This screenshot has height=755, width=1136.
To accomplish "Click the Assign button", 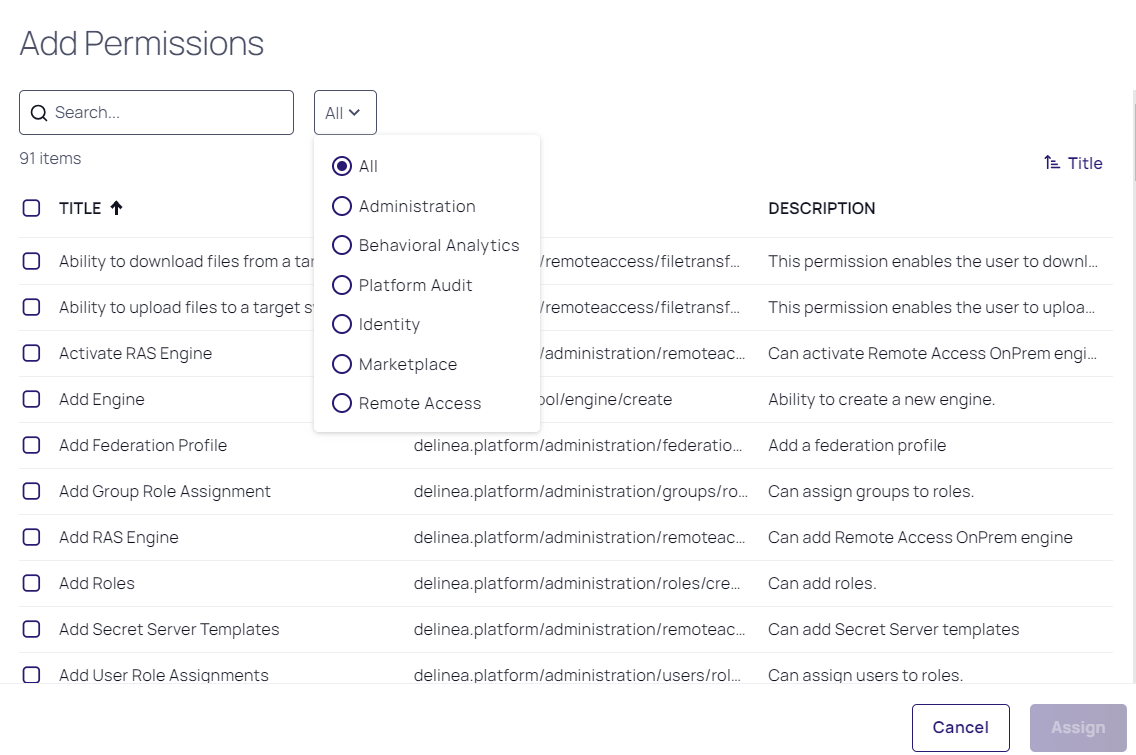I will (x=1078, y=728).
